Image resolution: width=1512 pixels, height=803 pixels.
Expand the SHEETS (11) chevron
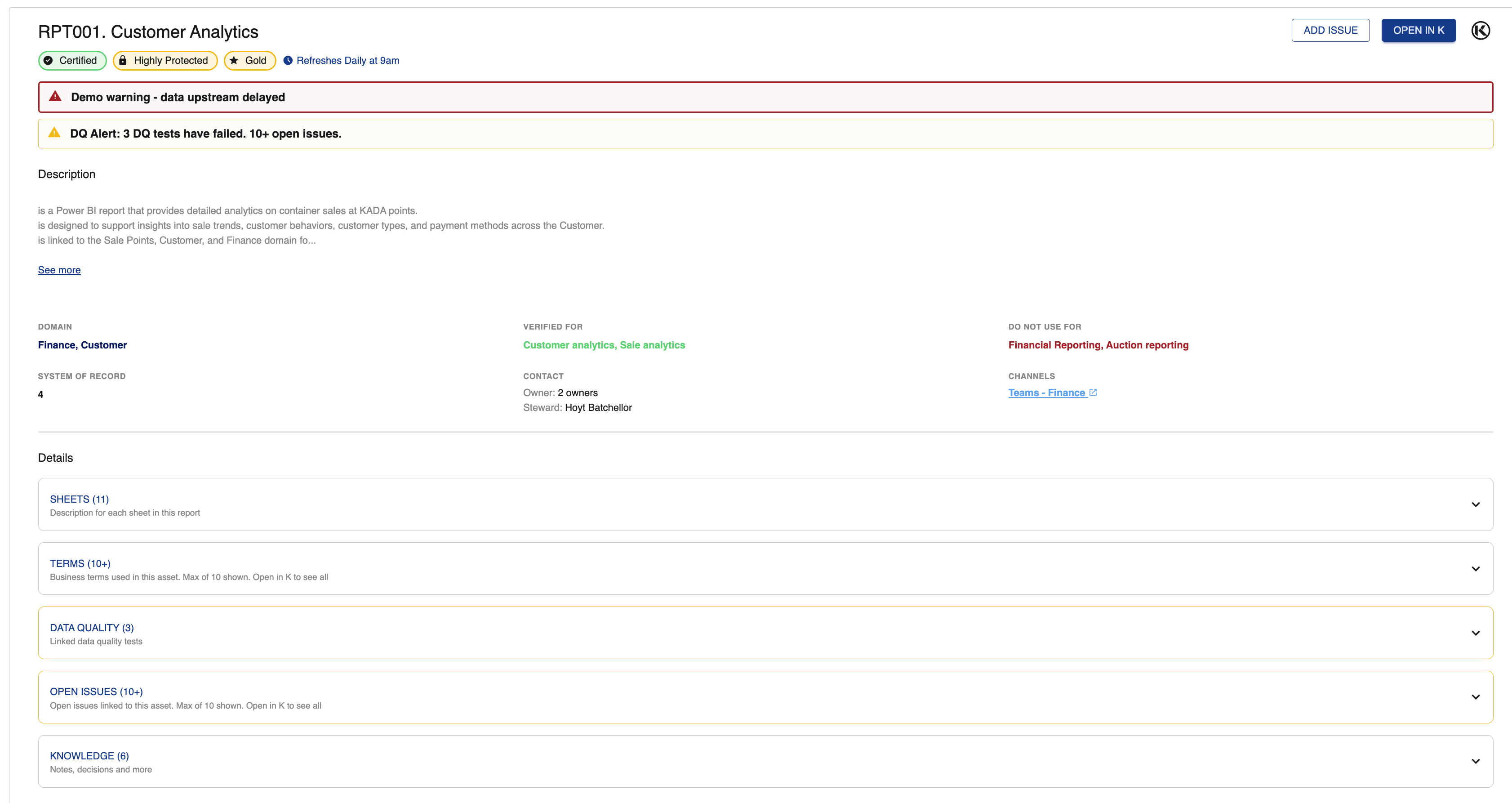[x=1475, y=505]
